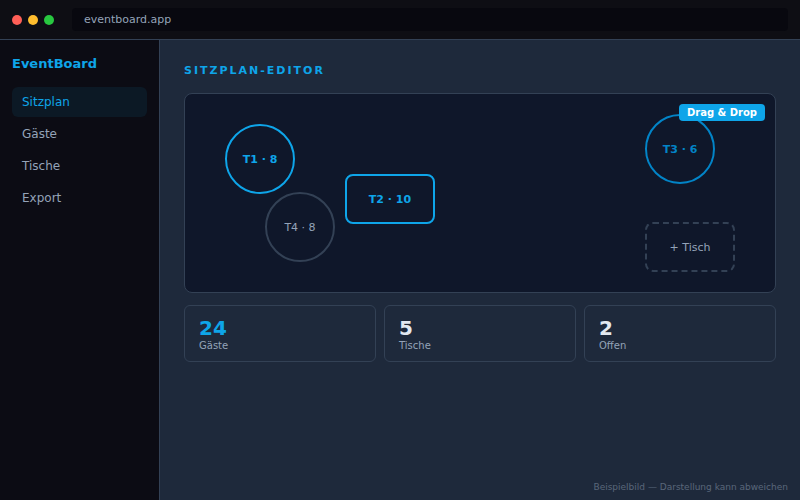The width and height of the screenshot is (800, 500).
Task: Maximize window using the green button
Action: click(x=49, y=20)
